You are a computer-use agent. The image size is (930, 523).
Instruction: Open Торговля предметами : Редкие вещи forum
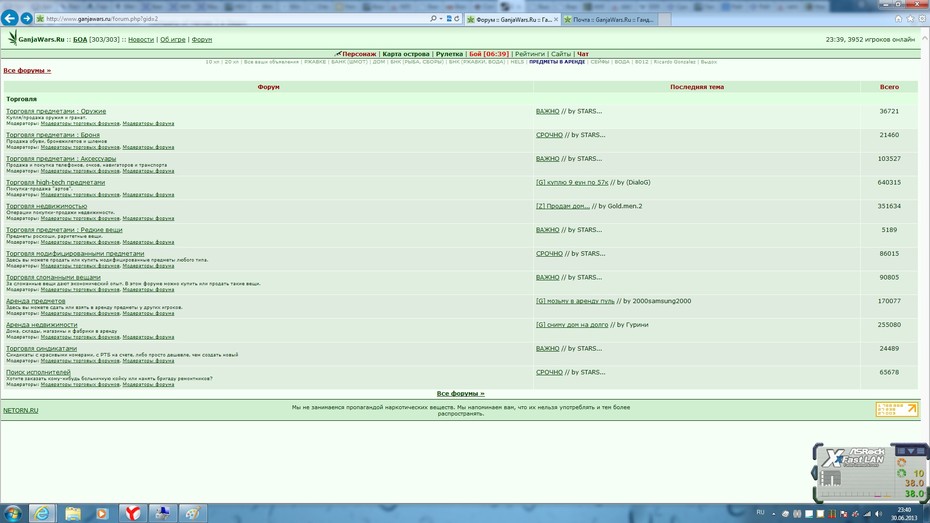click(64, 229)
